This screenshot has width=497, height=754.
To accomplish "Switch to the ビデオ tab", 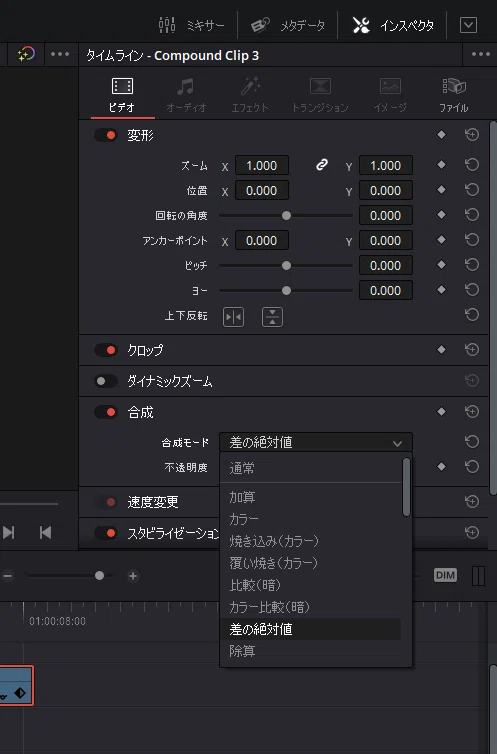I will pyautogui.click(x=122, y=95).
